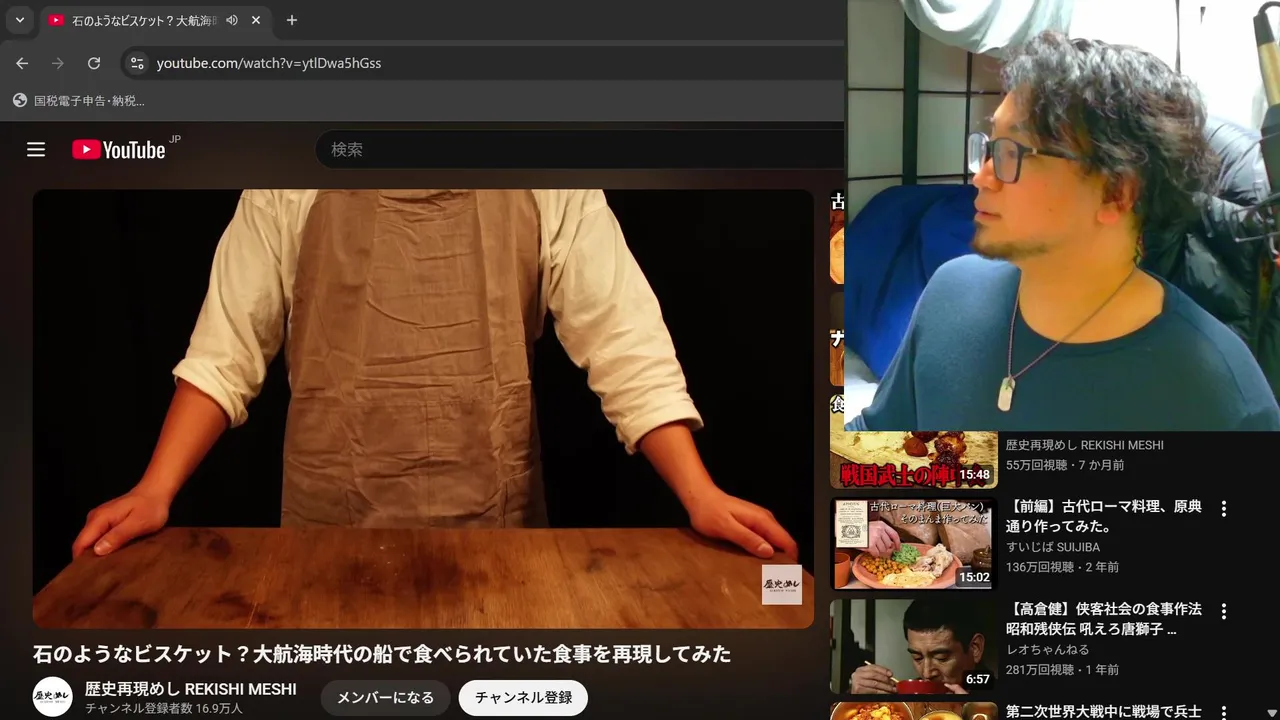Open the tab search dropdown arrow
Image resolution: width=1280 pixels, height=720 pixels.
[19, 20]
